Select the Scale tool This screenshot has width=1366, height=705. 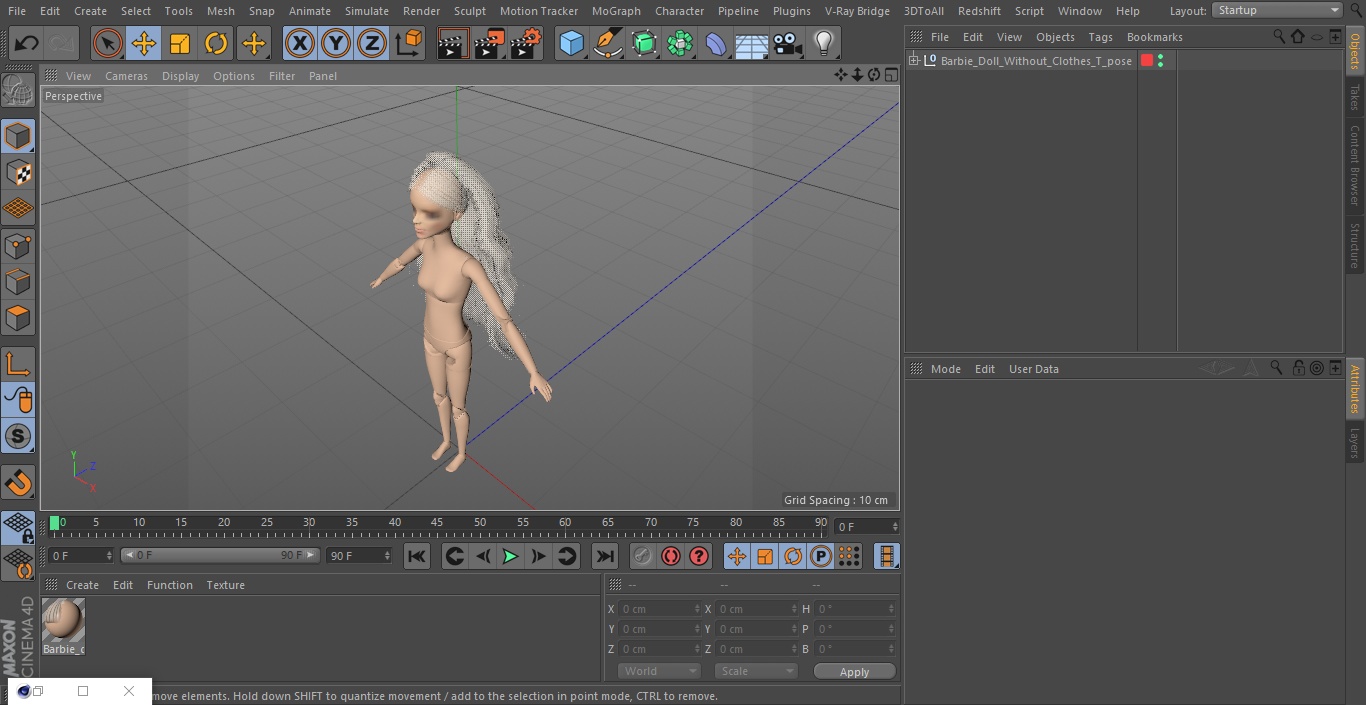pos(180,43)
